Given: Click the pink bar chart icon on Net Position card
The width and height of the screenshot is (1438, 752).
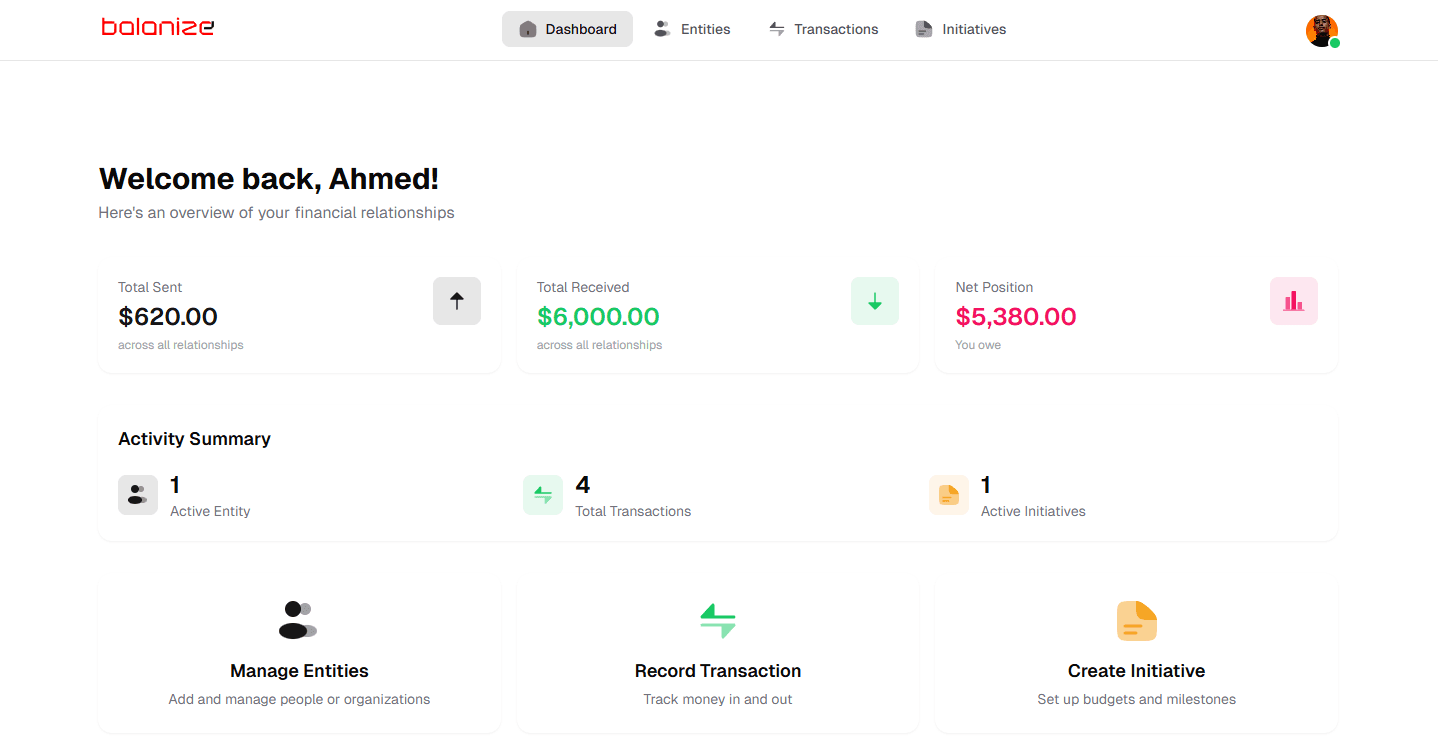Looking at the screenshot, I should pos(1293,300).
